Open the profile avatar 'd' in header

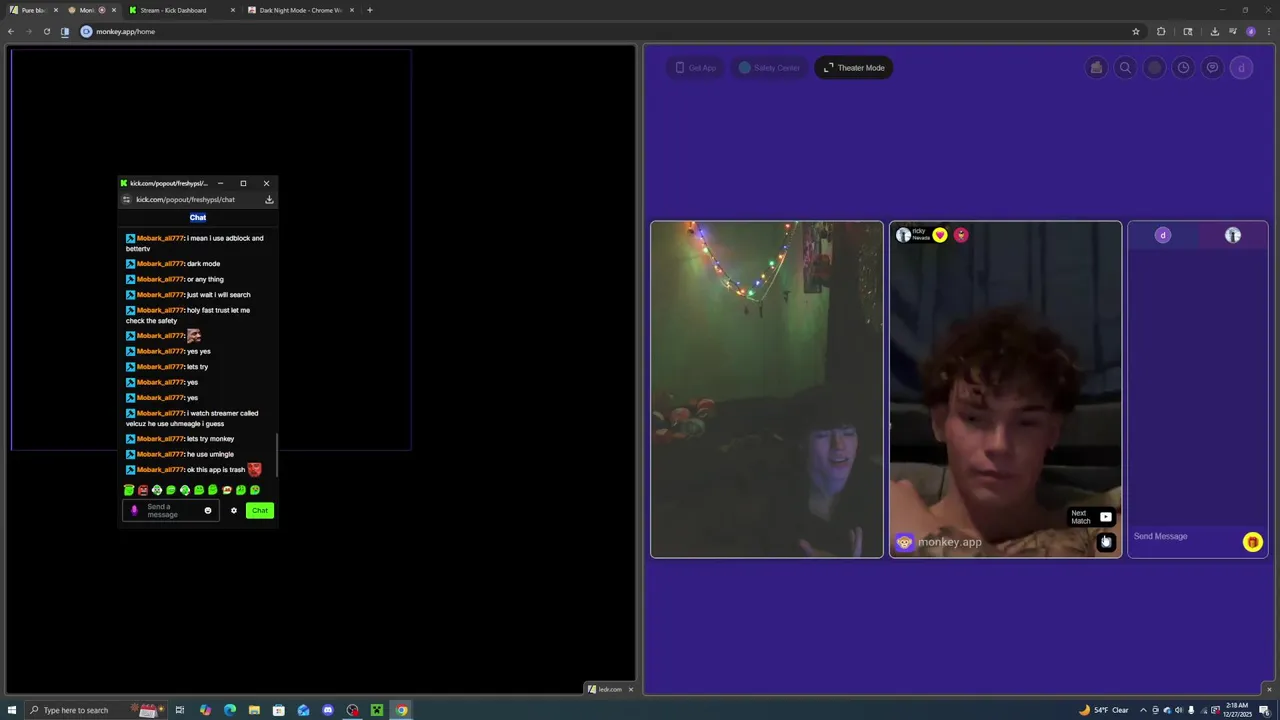pyautogui.click(x=1241, y=68)
